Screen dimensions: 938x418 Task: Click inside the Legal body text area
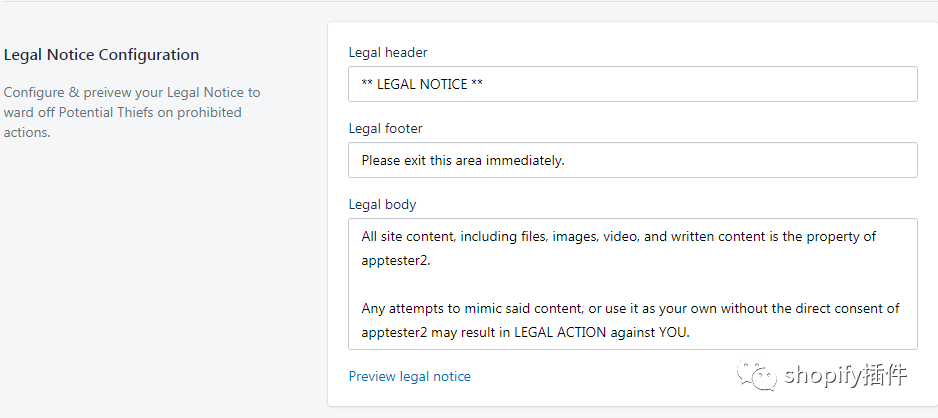632,284
